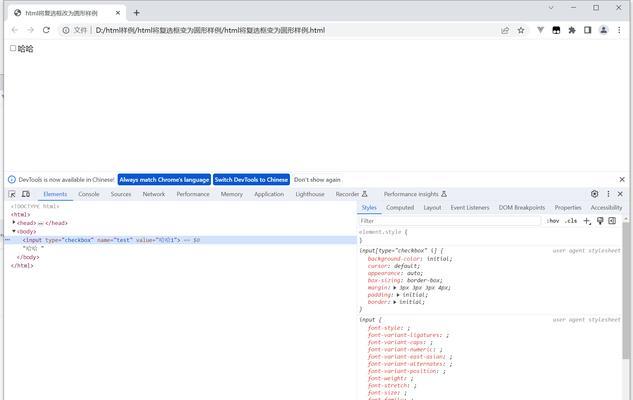Toggle the browser side panel icon
Screen dimensions: 633x400
tap(587, 30)
